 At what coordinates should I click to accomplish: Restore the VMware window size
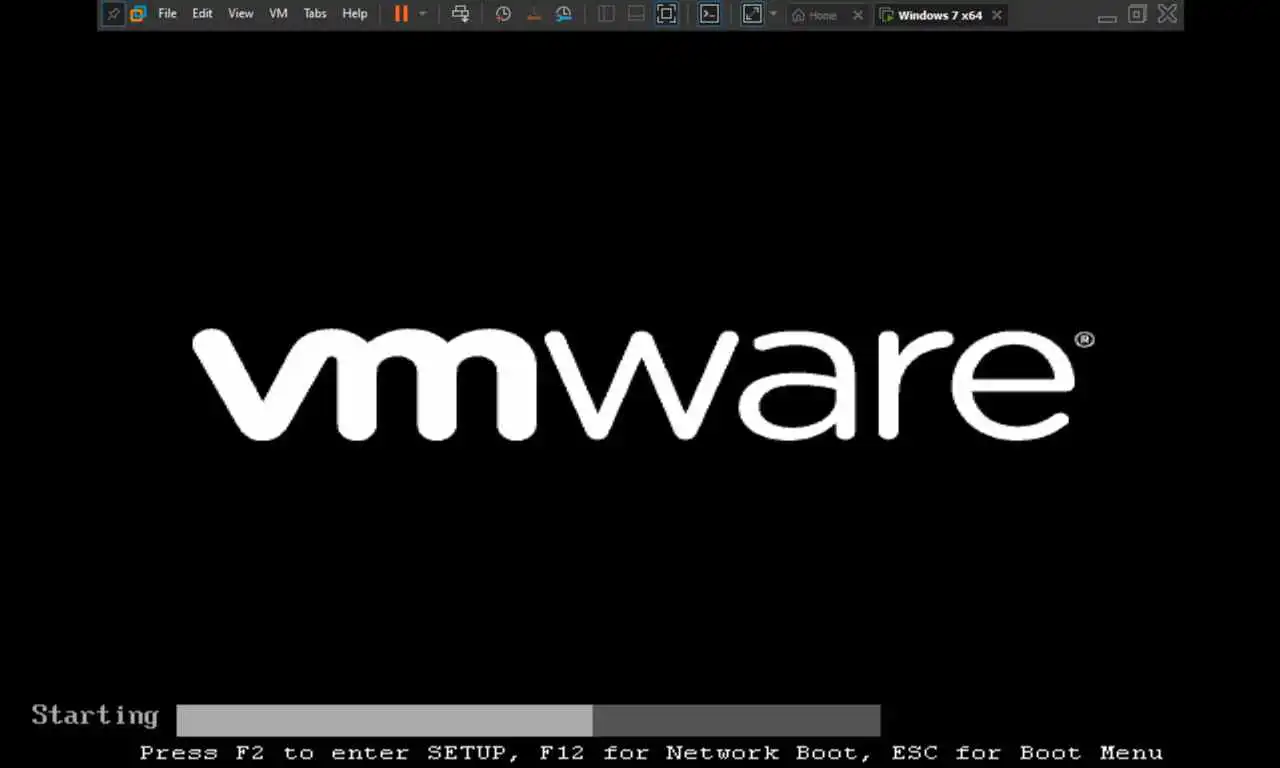(1137, 14)
